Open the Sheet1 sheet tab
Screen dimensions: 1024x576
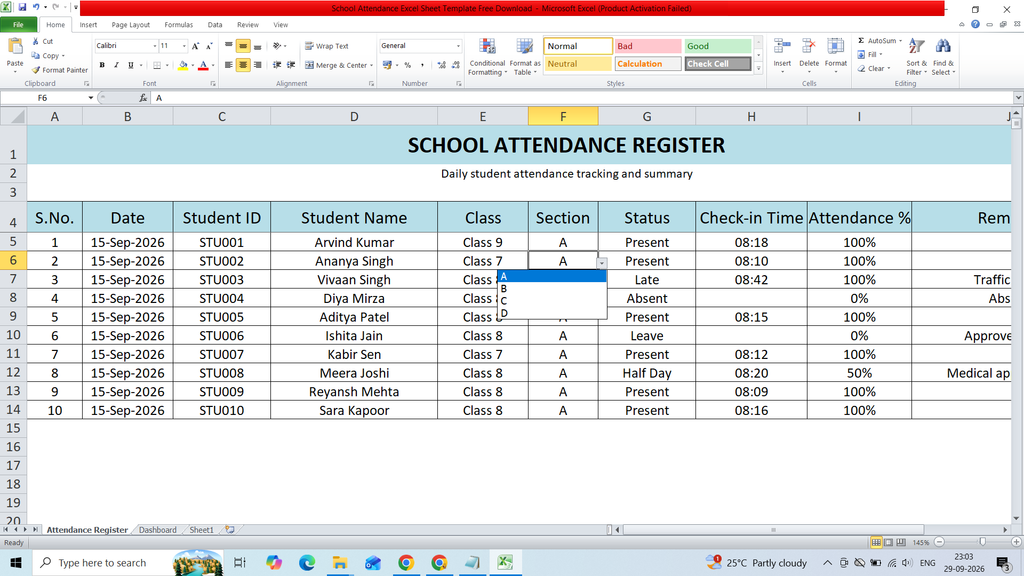[x=201, y=530]
